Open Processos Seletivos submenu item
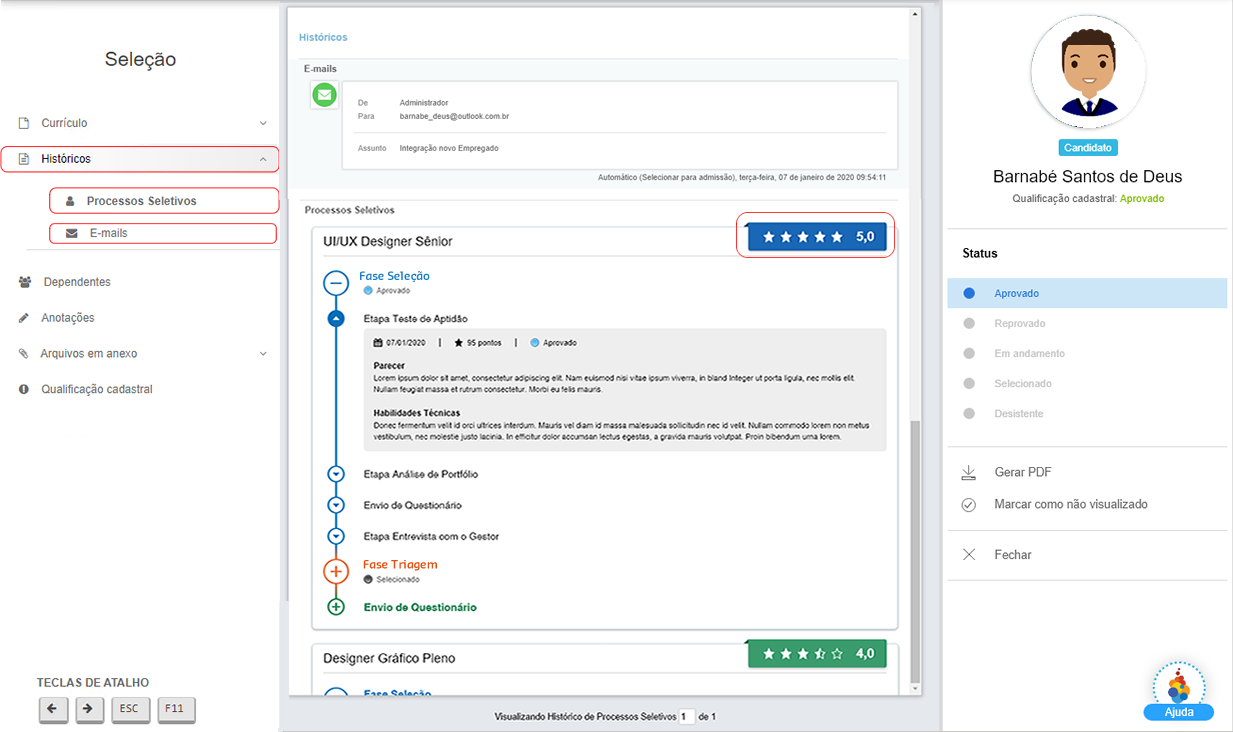 tap(141, 201)
